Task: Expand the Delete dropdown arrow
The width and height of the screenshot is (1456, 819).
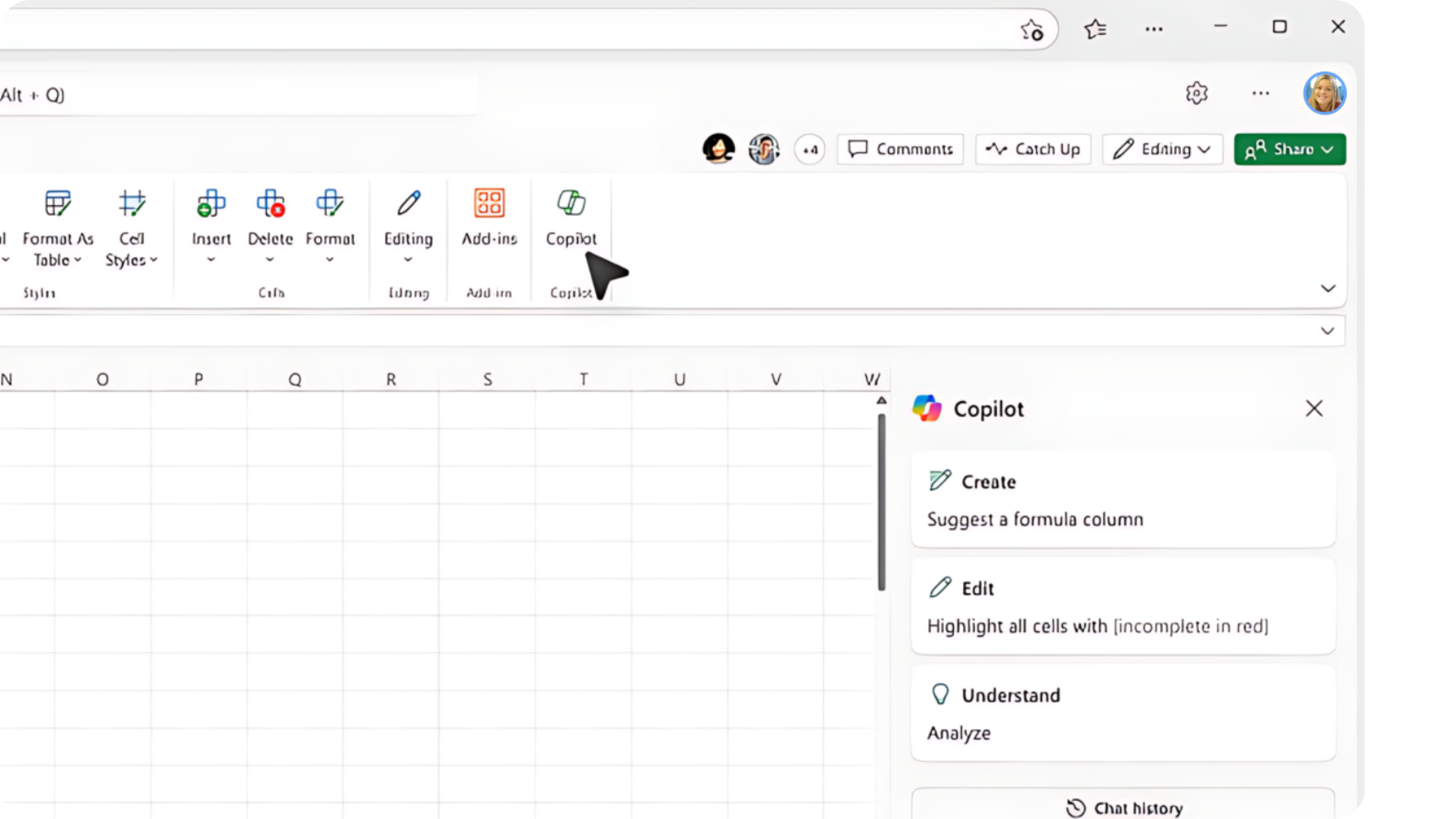Action: pos(270,259)
